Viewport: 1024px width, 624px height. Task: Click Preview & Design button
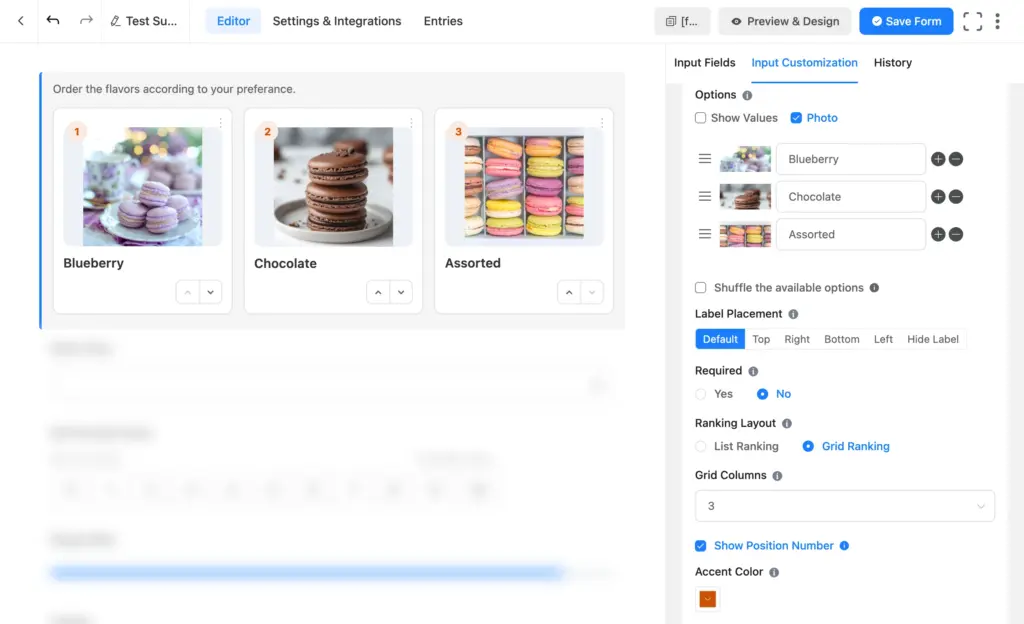785,22
